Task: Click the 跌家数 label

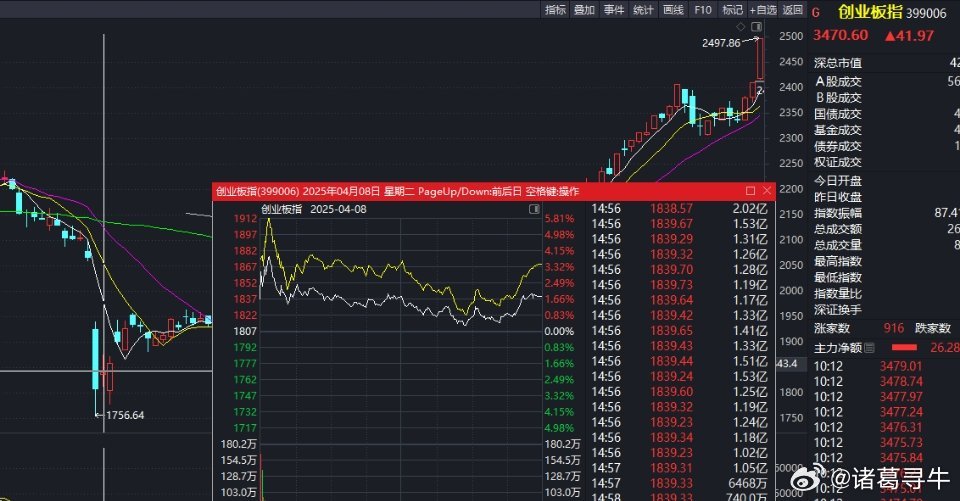Action: [x=932, y=328]
